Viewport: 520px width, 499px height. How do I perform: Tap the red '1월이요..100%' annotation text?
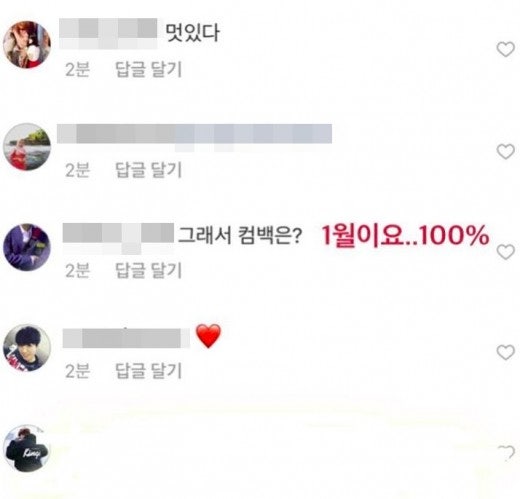click(405, 235)
